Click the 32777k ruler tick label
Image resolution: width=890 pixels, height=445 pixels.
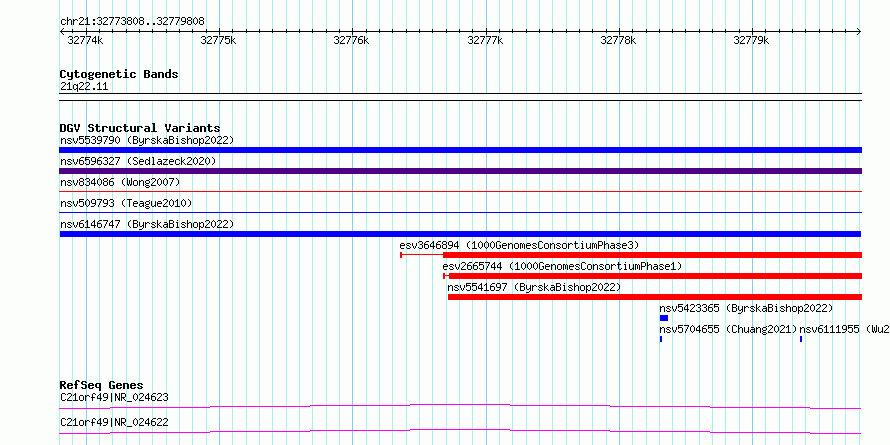pyautogui.click(x=485, y=40)
